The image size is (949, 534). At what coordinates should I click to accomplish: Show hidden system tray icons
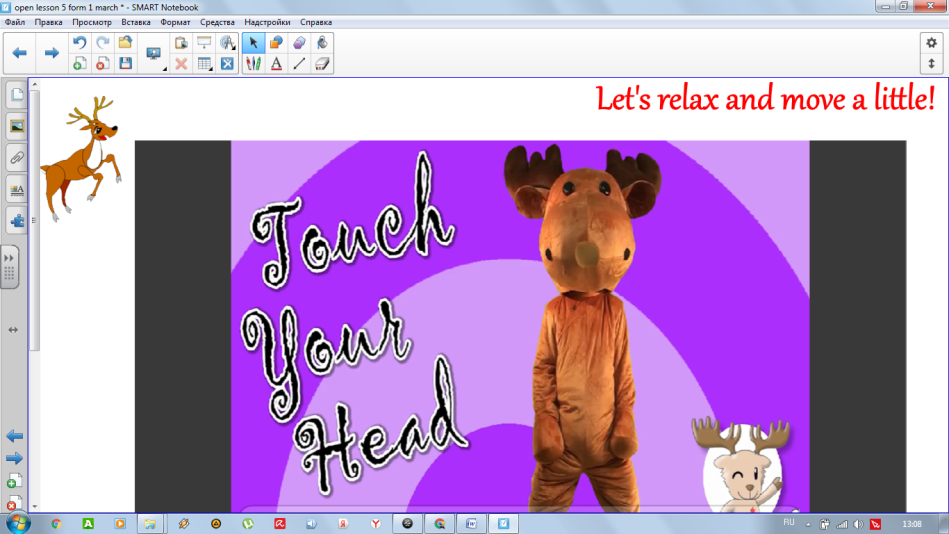pyautogui.click(x=808, y=524)
